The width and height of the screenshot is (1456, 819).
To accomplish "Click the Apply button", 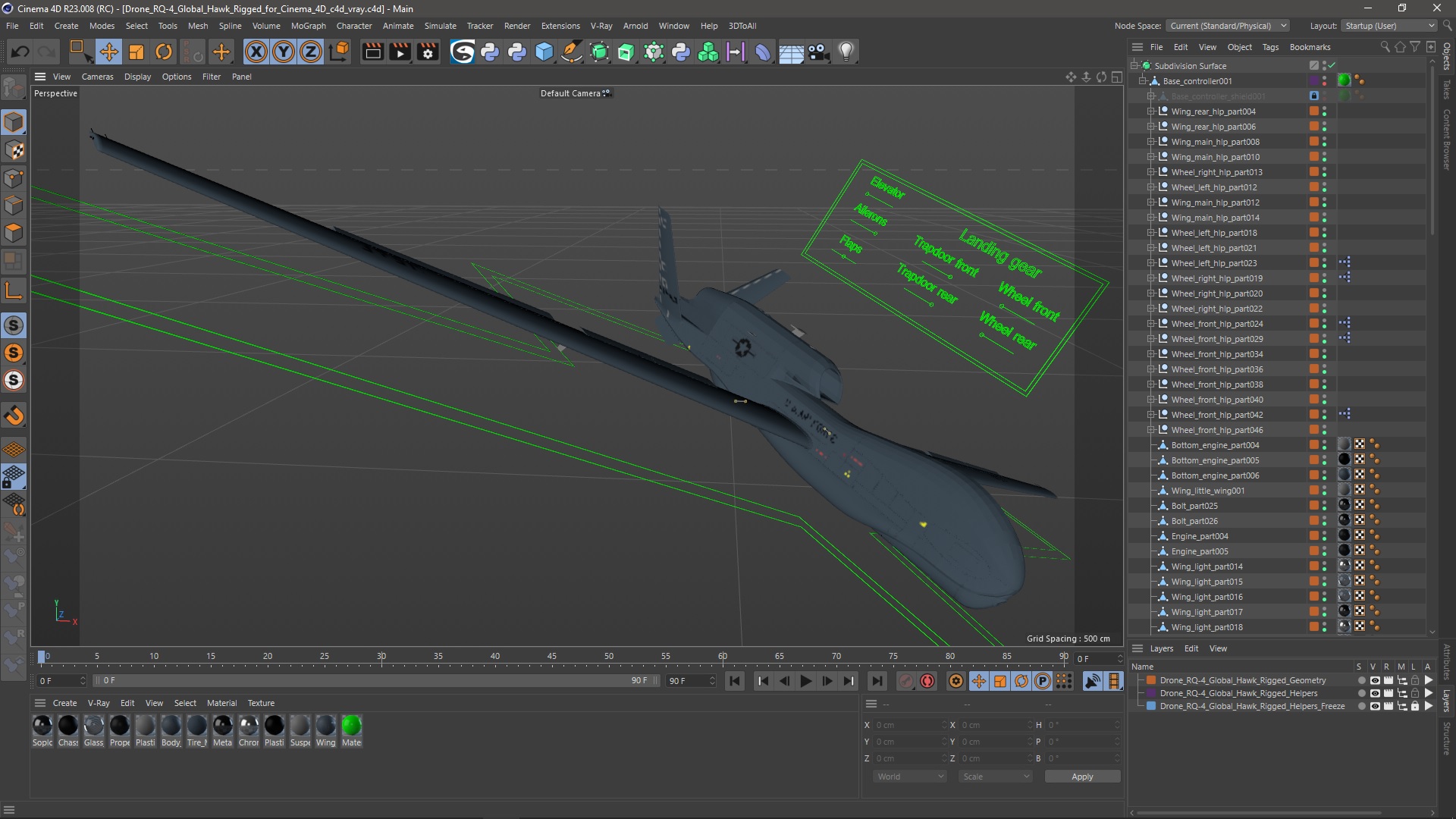I will [x=1082, y=777].
